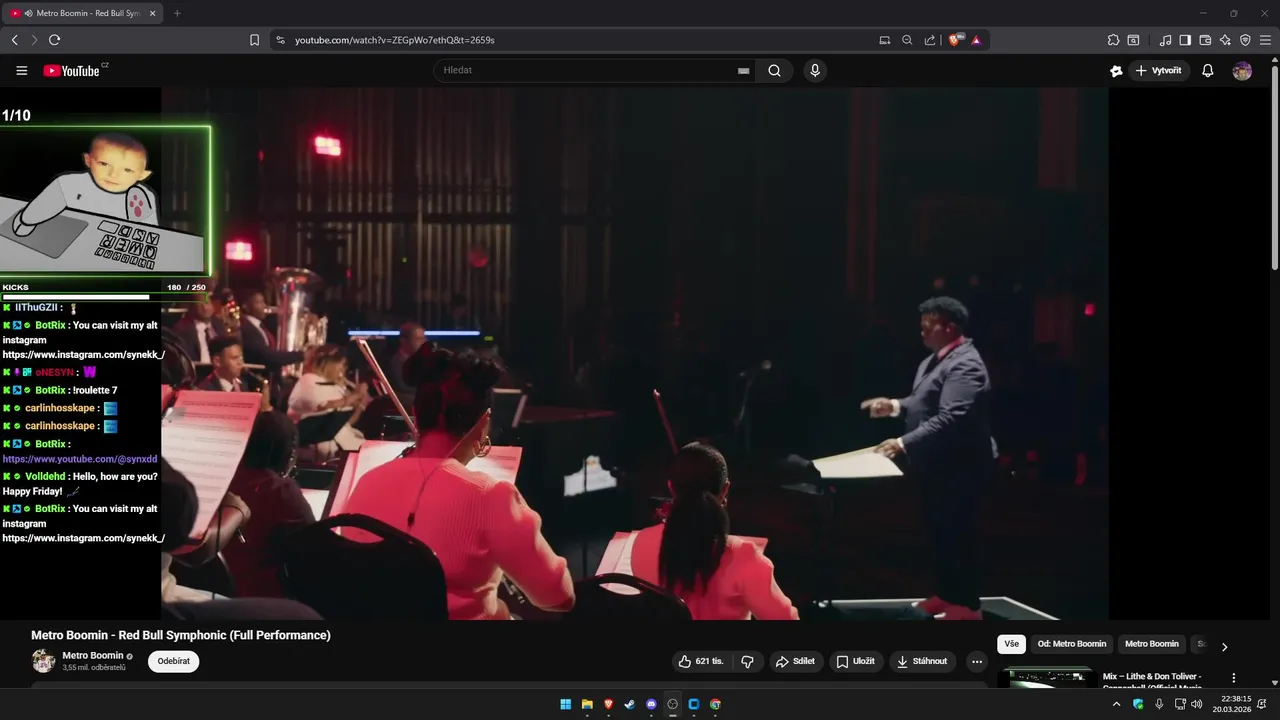
Task: Open the three-dot more actions menu
Action: pos(977,661)
